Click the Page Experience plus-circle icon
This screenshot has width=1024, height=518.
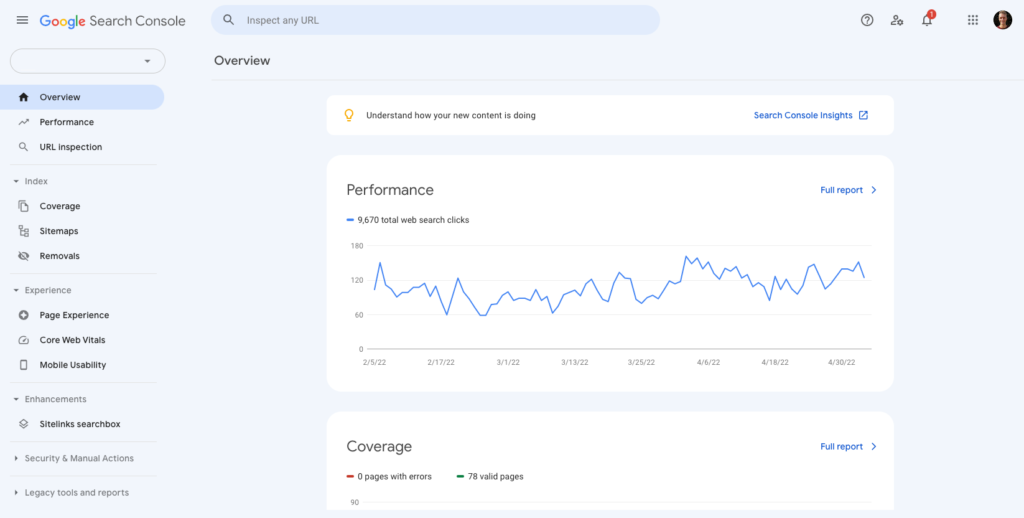coord(24,315)
